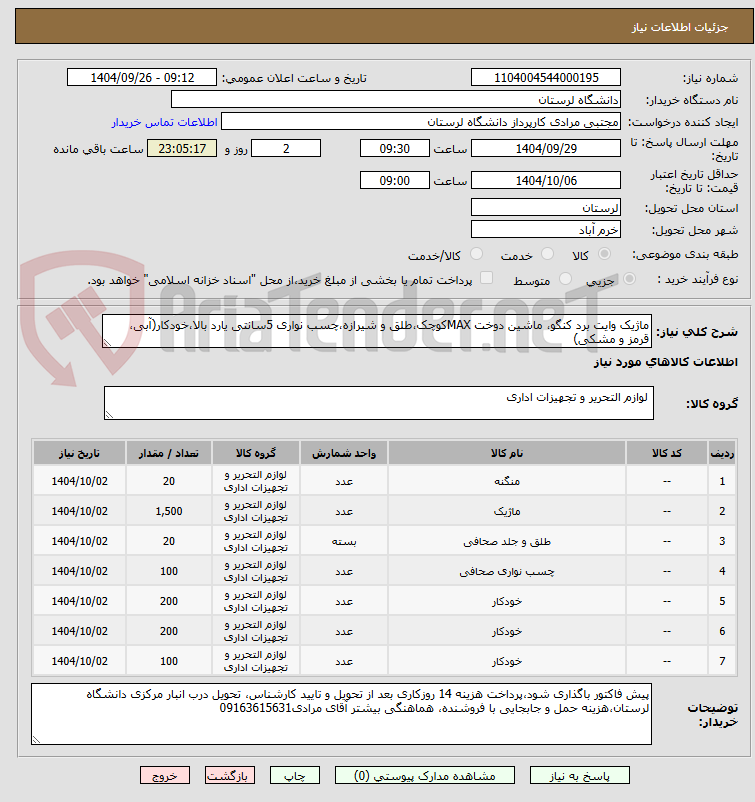Click the توضیحات خریدار notes textarea
Image resolution: width=755 pixels, height=802 pixels.
[x=341, y=714]
